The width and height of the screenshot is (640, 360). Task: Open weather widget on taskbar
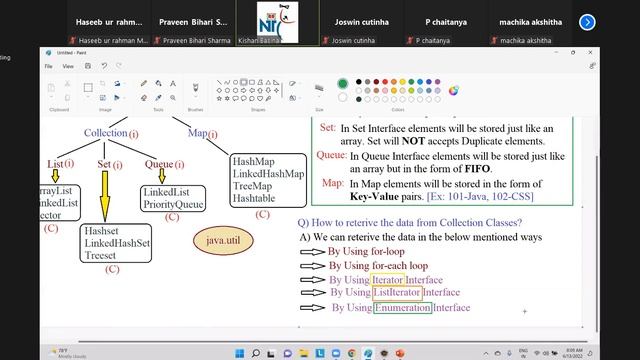pyautogui.click(x=67, y=353)
